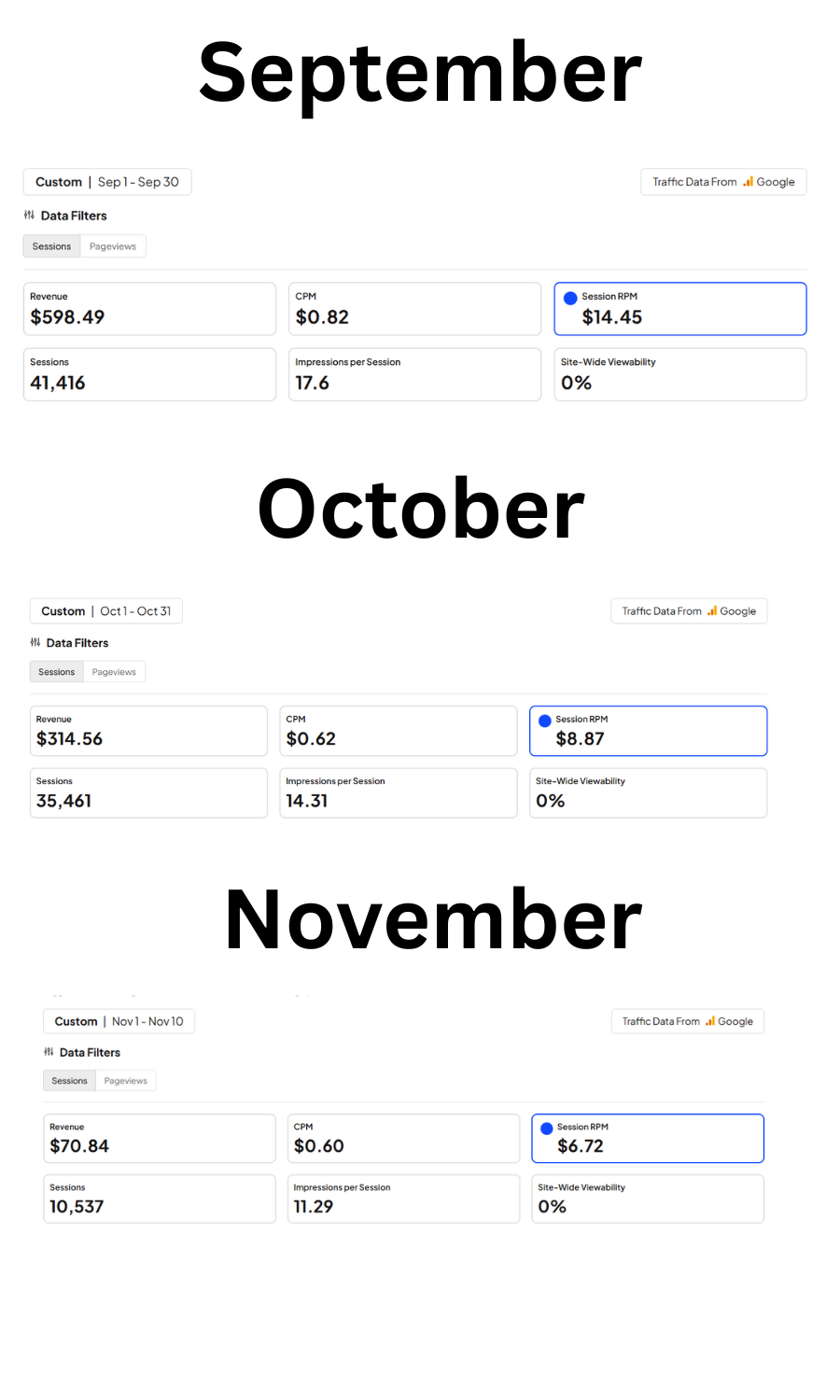Switch to Pageviews tab in September panel
This screenshot has height=1400, width=840.
[113, 246]
